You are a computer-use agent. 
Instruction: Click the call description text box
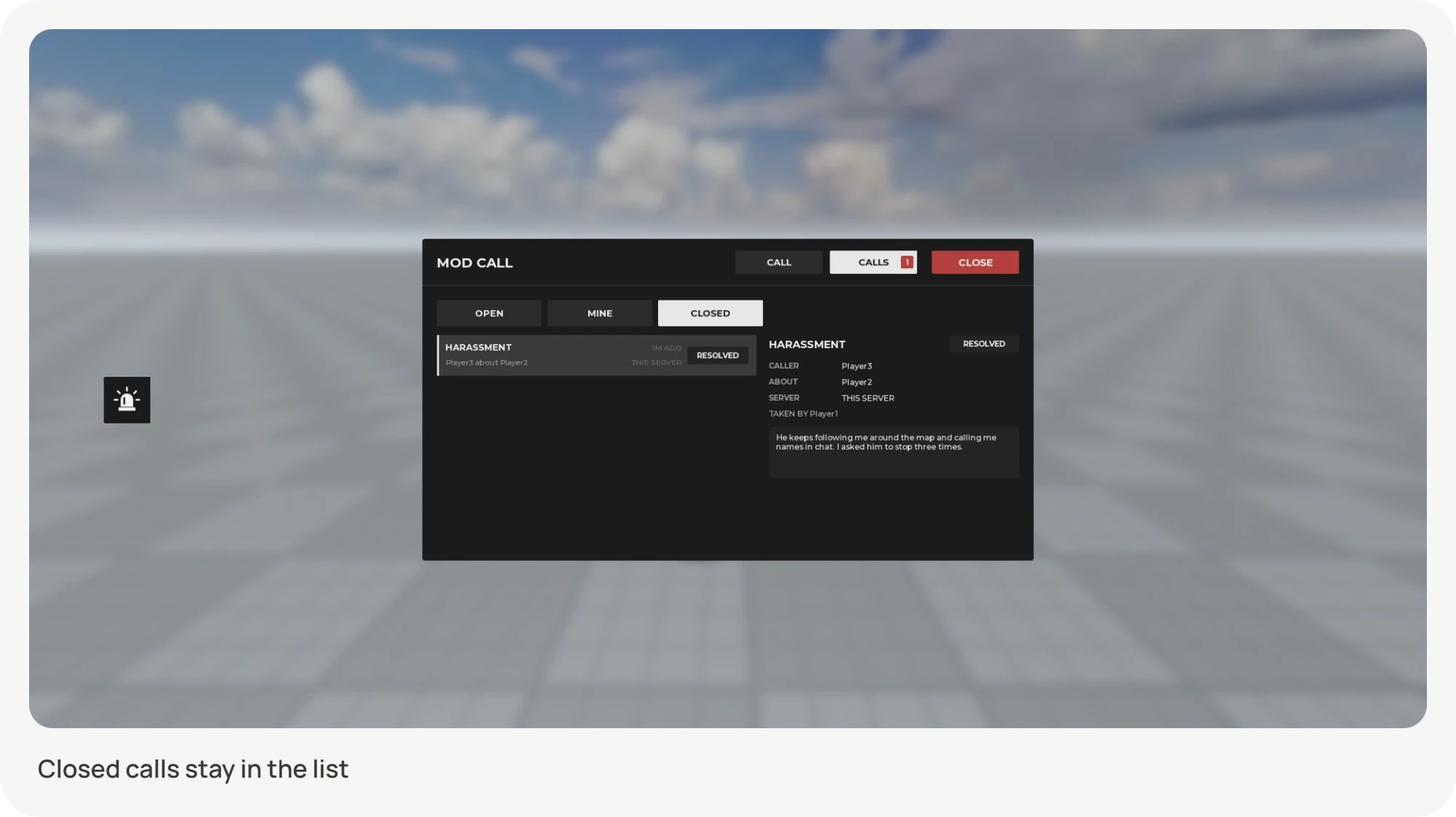click(x=893, y=452)
